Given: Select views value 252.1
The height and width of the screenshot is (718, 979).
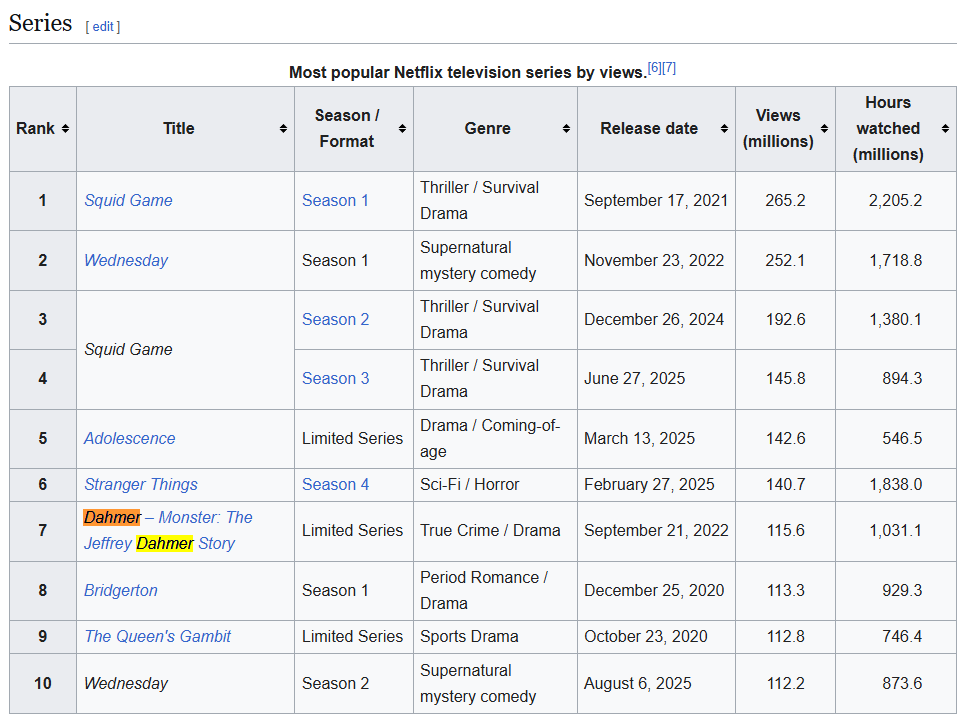Looking at the screenshot, I should pos(785,260).
